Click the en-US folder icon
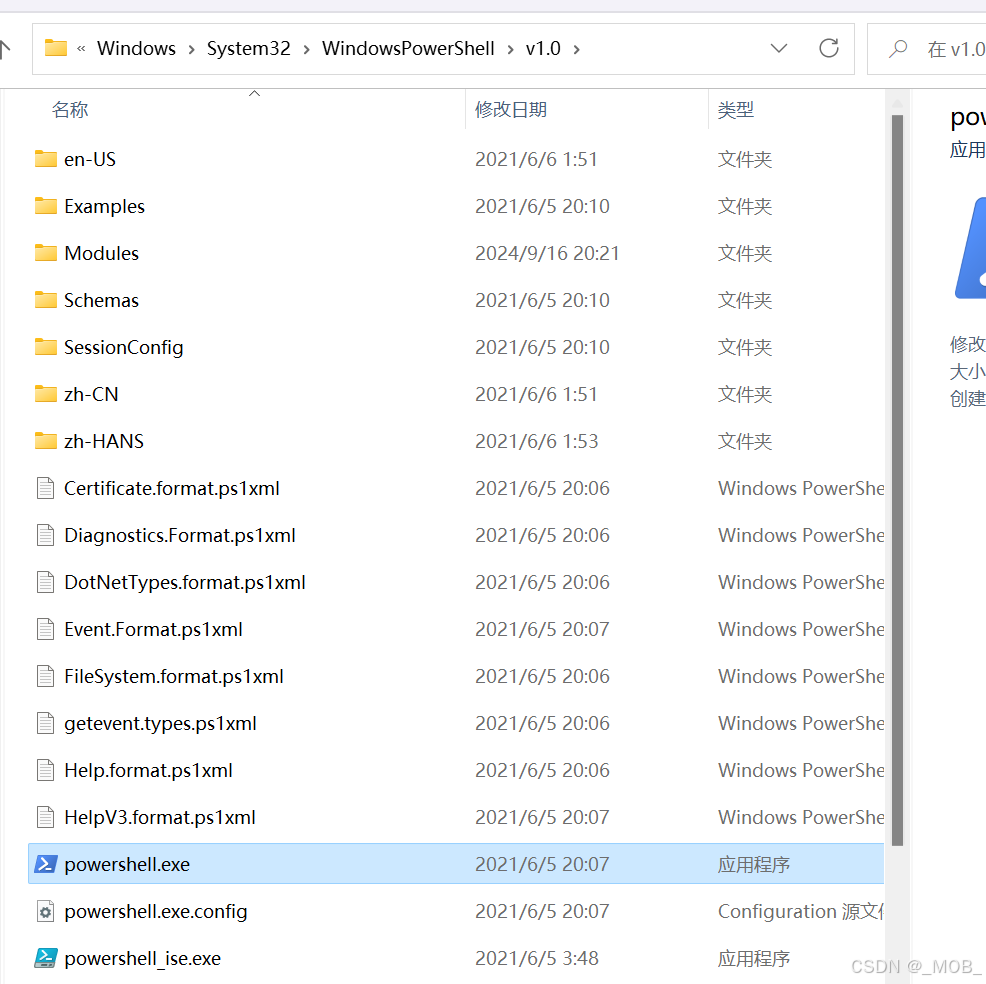This screenshot has width=986, height=984. coord(46,158)
